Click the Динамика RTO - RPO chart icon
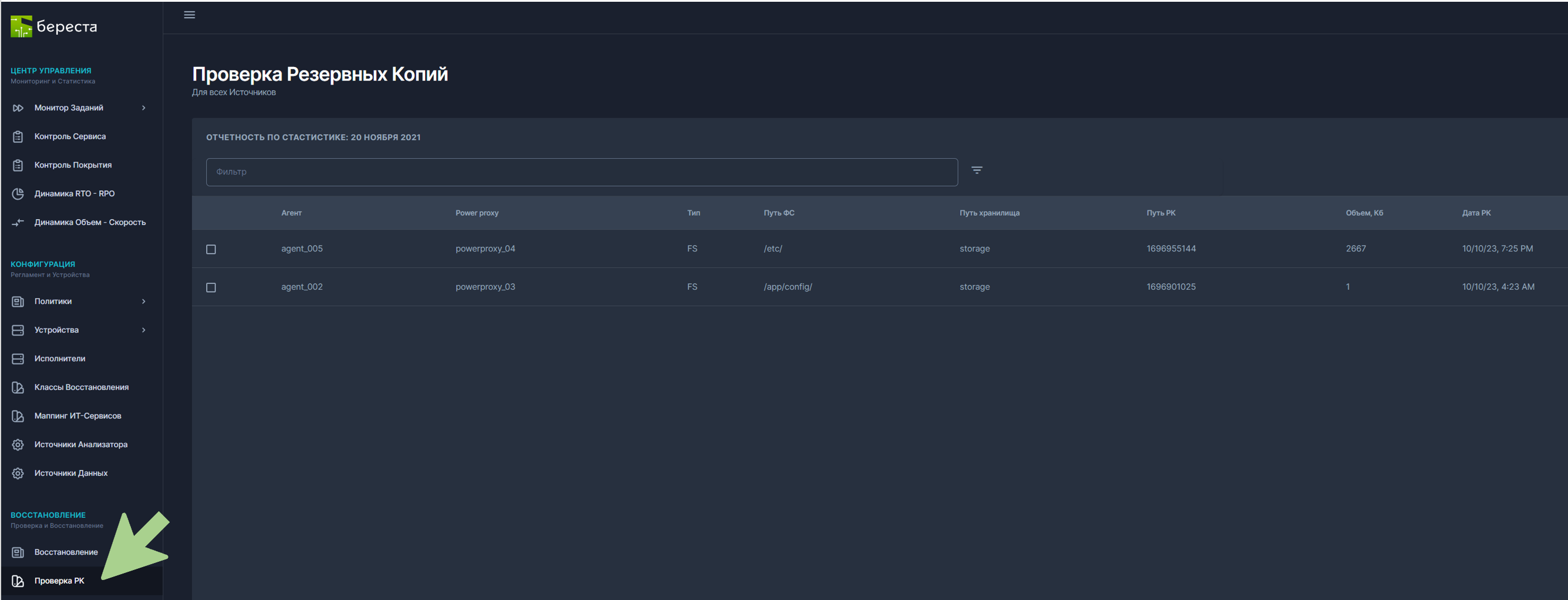Image resolution: width=1568 pixels, height=600 pixels. pos(18,194)
